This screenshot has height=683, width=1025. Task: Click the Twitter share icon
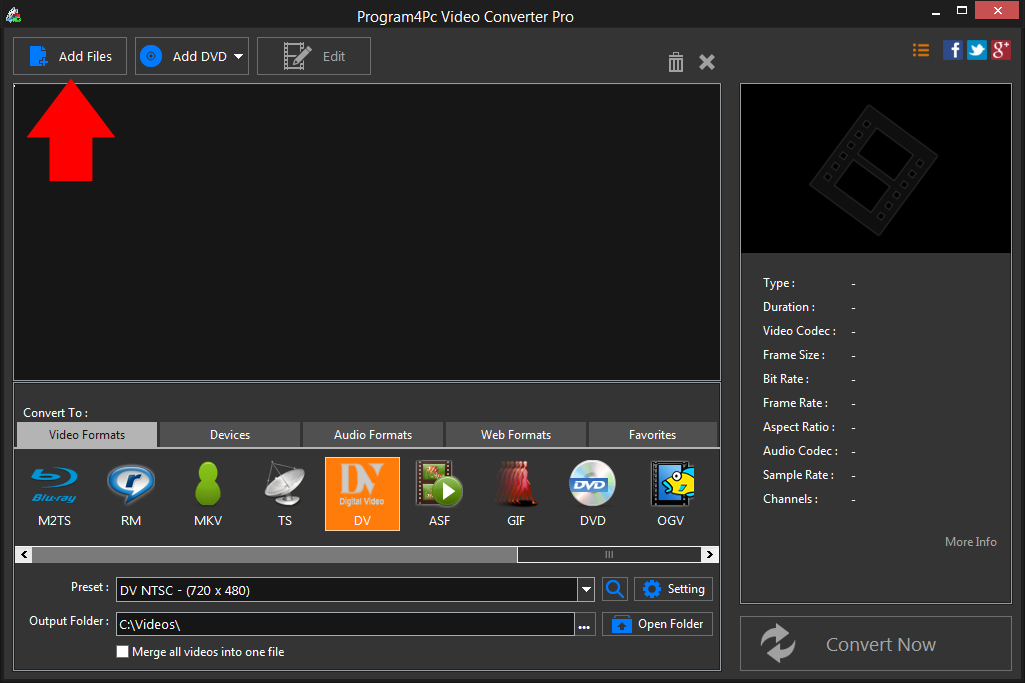tap(976, 49)
